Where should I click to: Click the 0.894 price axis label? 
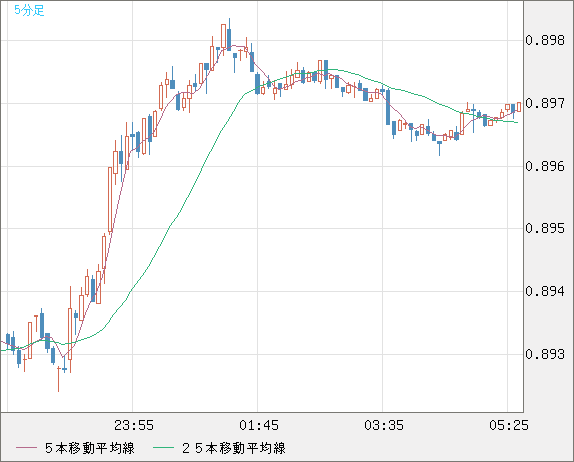pos(545,291)
